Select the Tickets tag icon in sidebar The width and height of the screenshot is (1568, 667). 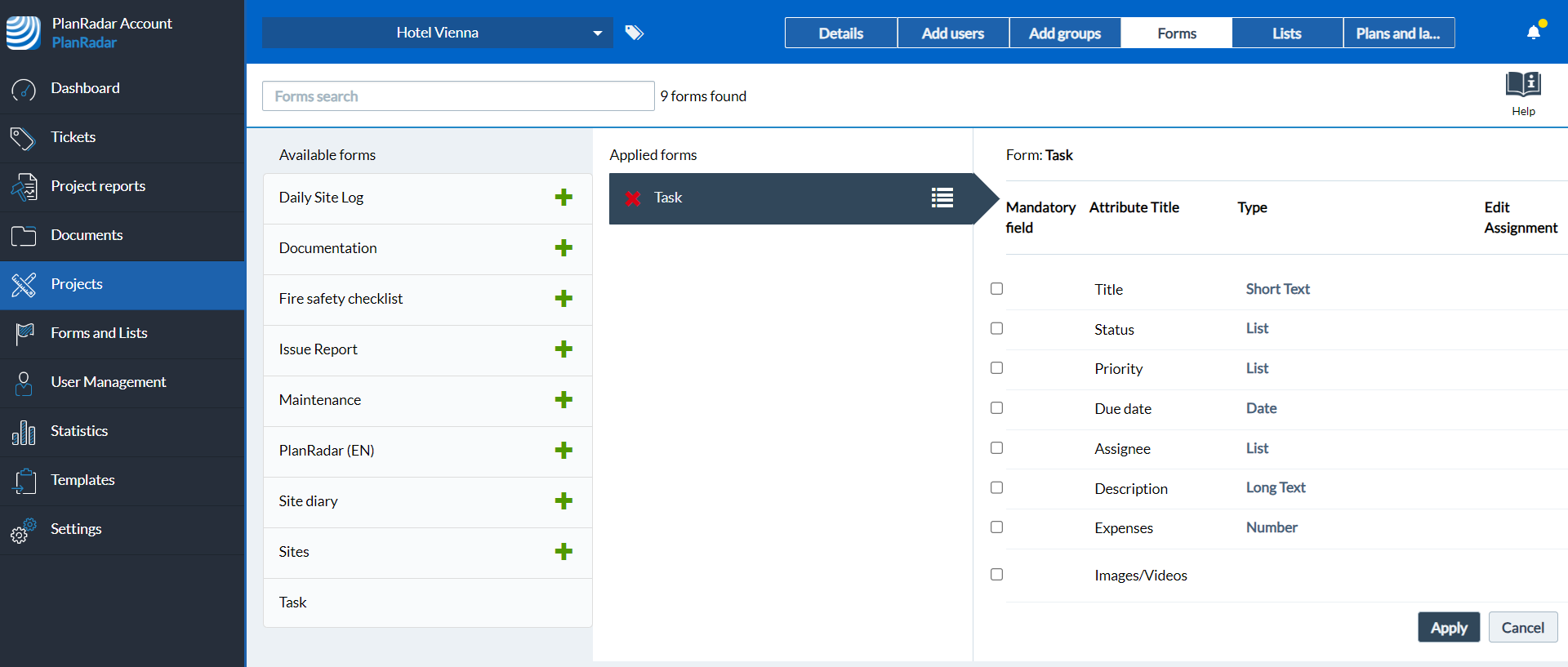click(x=23, y=138)
